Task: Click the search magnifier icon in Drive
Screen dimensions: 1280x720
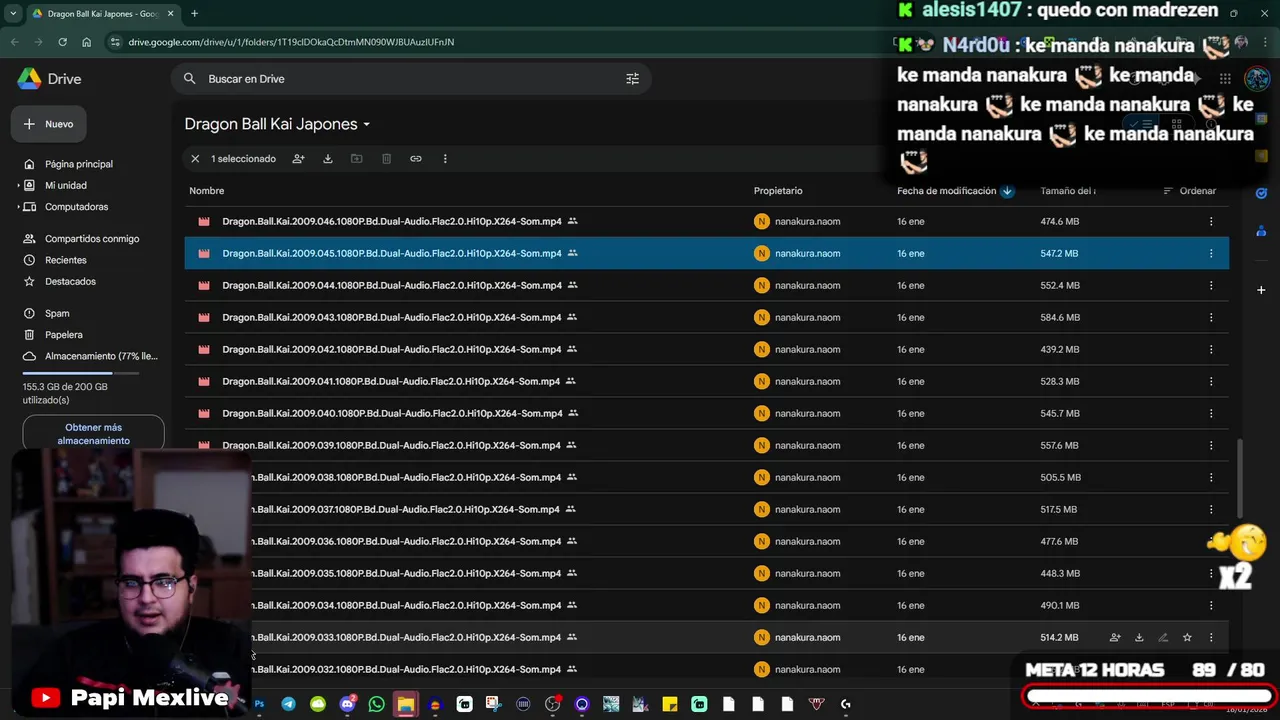Action: [x=190, y=79]
